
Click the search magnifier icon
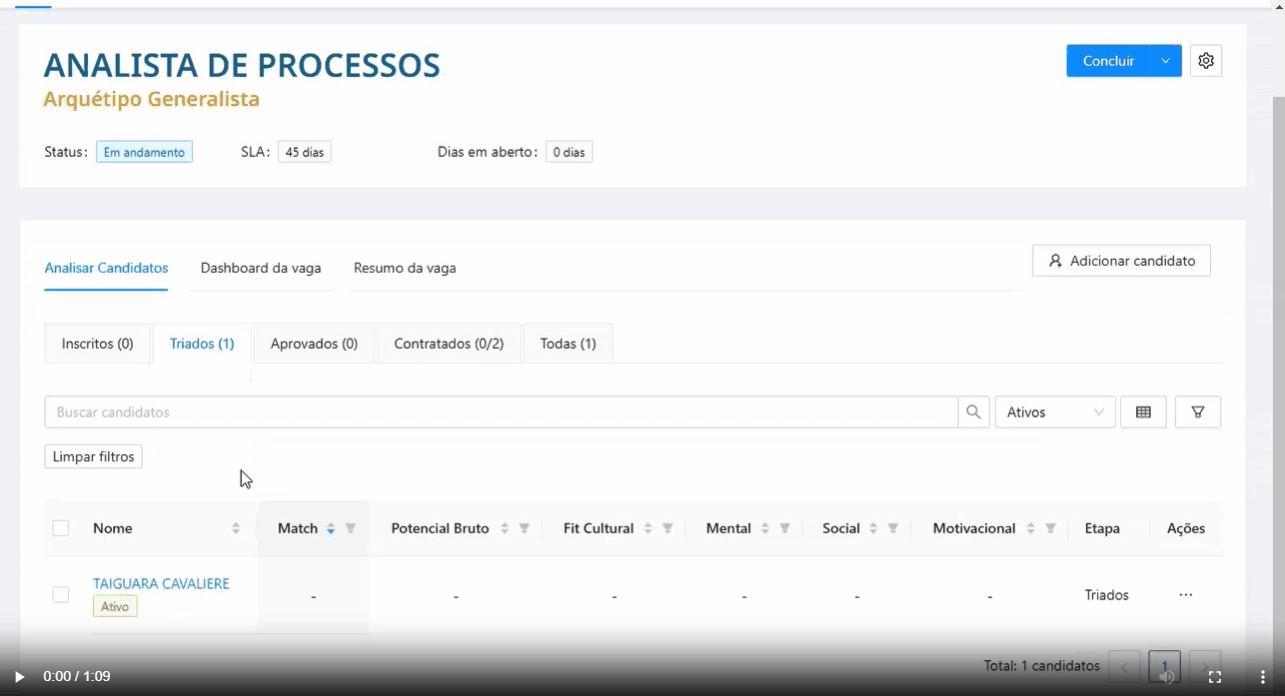973,412
